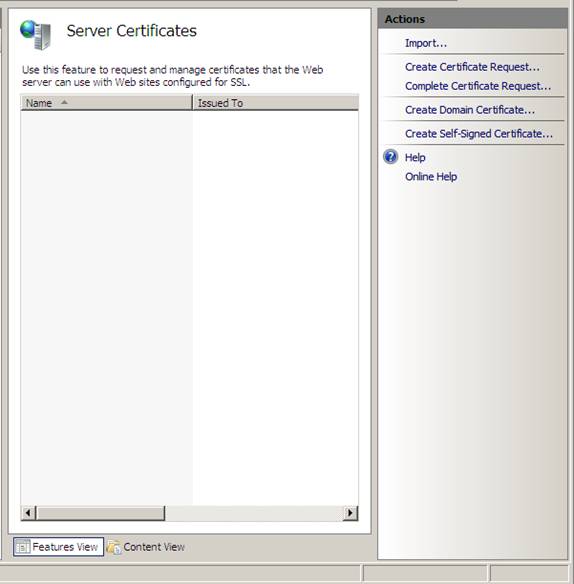Click the horizontal scrollbar thumb
The width and height of the screenshot is (574, 584).
[101, 513]
